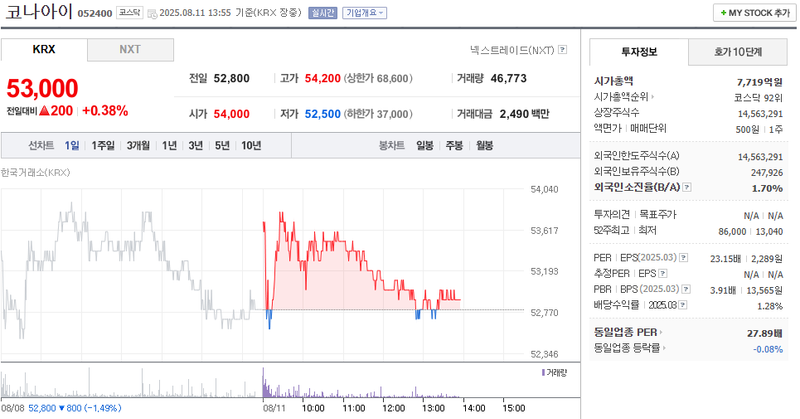Select the 1년 chart period

(x=169, y=145)
